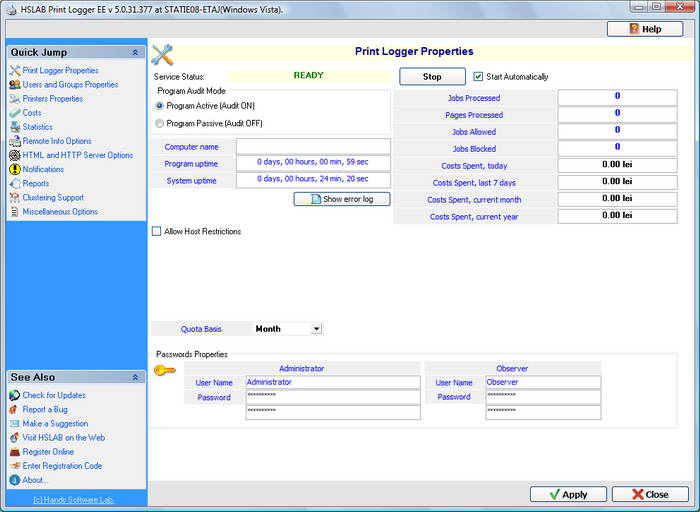Click the Check for Updates globe icon
Image resolution: width=700 pixels, height=512 pixels.
click(x=15, y=395)
